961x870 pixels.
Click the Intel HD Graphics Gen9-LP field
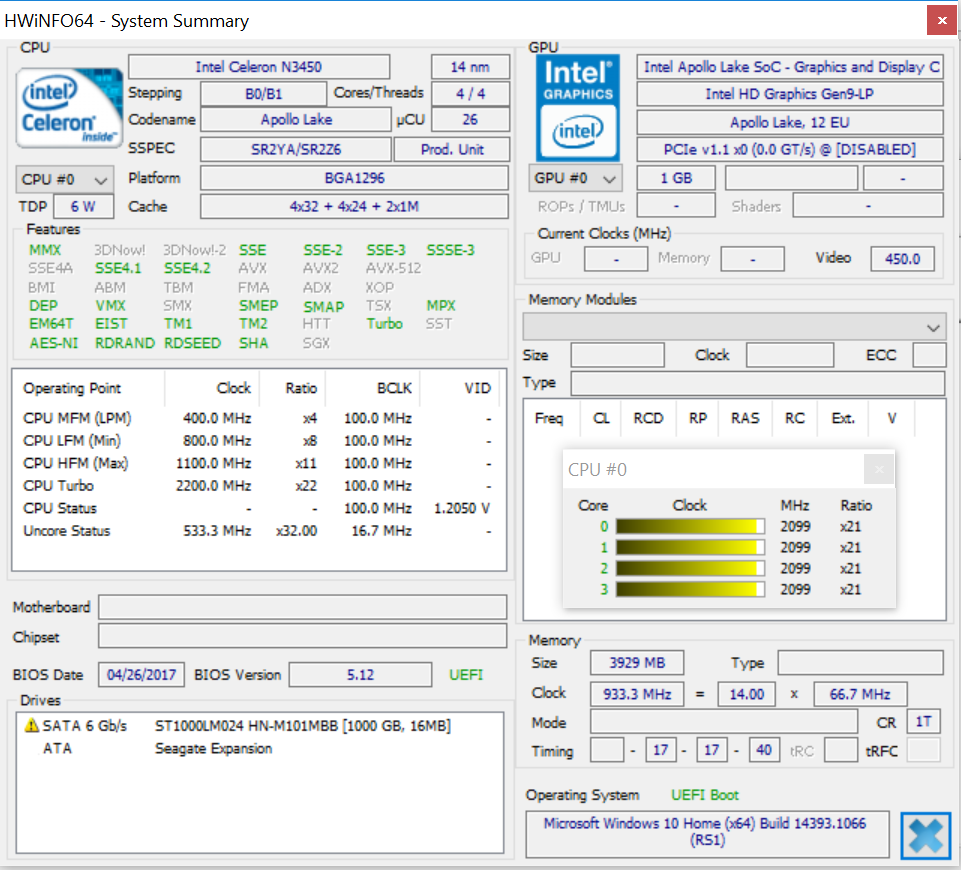point(790,94)
